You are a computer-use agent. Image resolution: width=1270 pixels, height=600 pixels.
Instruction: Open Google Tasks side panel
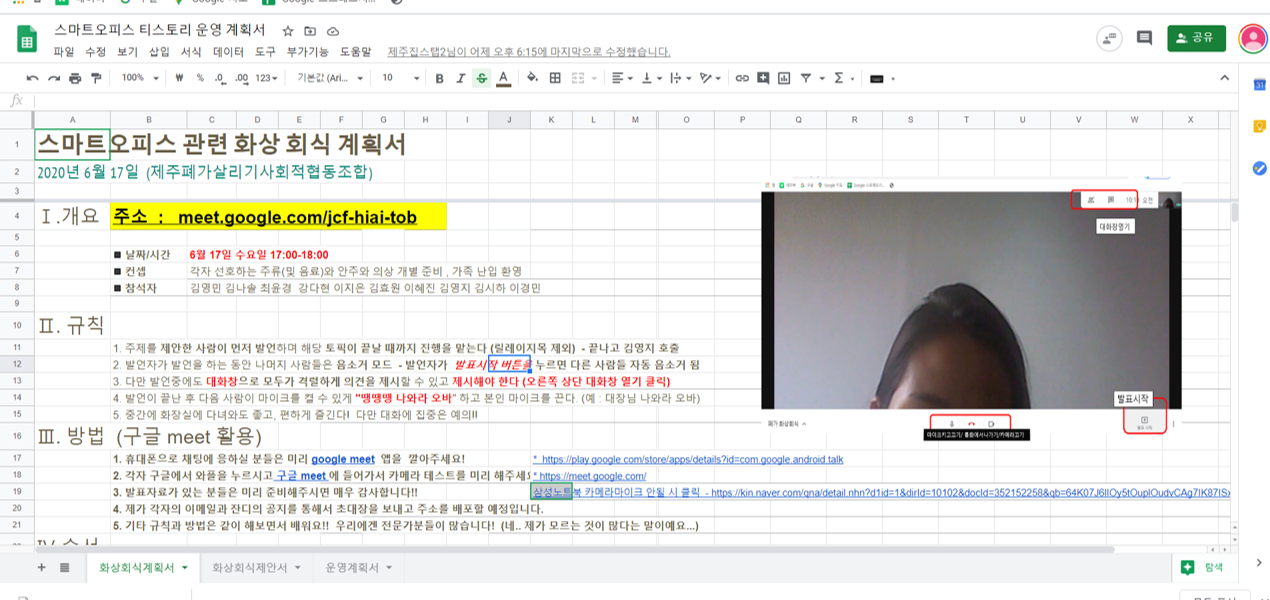coord(1260,168)
